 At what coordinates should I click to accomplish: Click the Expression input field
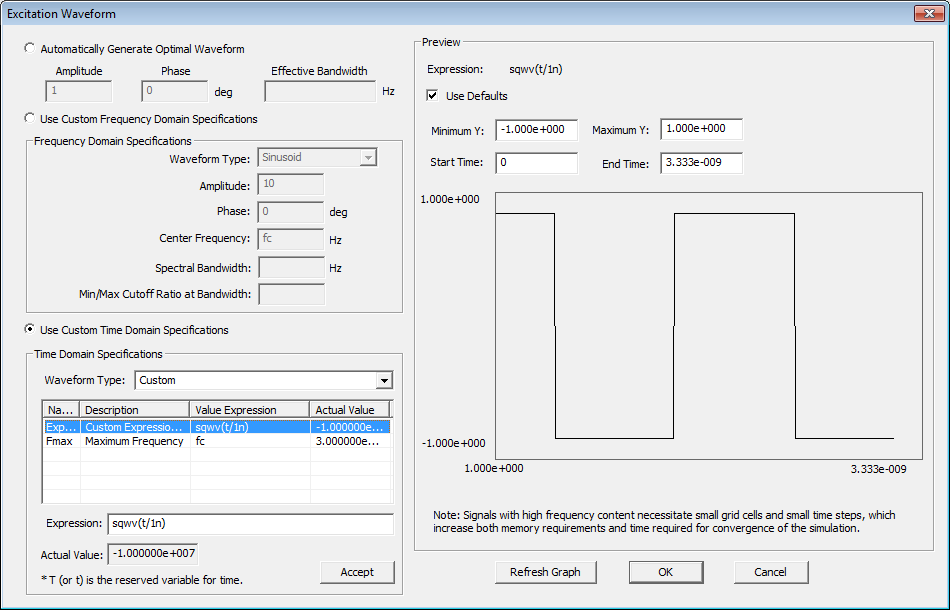(x=249, y=524)
